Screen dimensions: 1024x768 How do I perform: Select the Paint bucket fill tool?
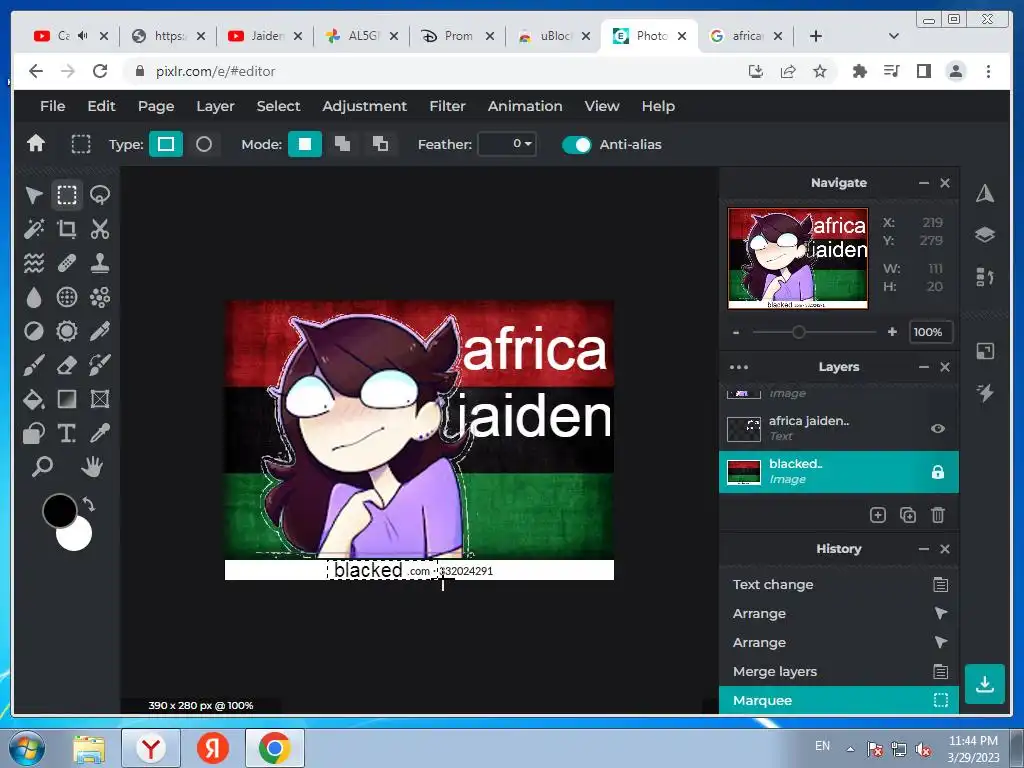[33, 399]
